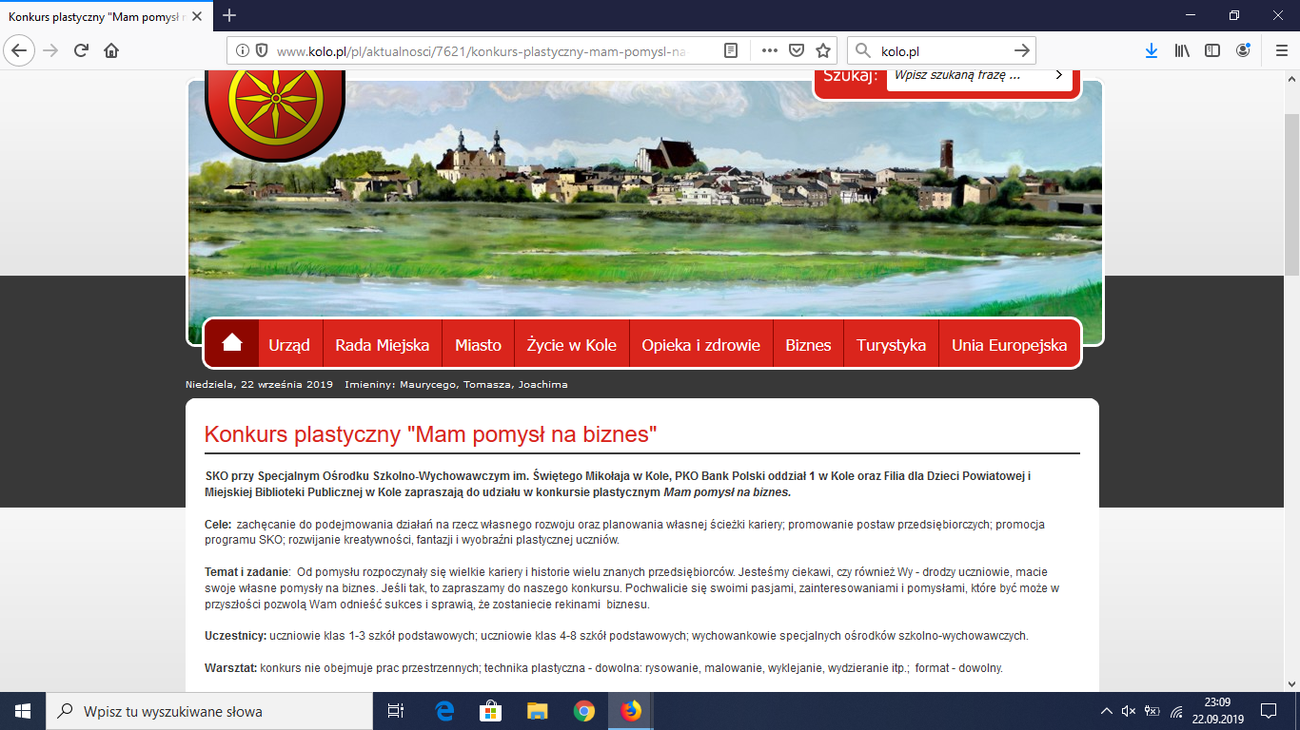
Task: Click the bold word Cele:
Action: [x=218, y=525]
